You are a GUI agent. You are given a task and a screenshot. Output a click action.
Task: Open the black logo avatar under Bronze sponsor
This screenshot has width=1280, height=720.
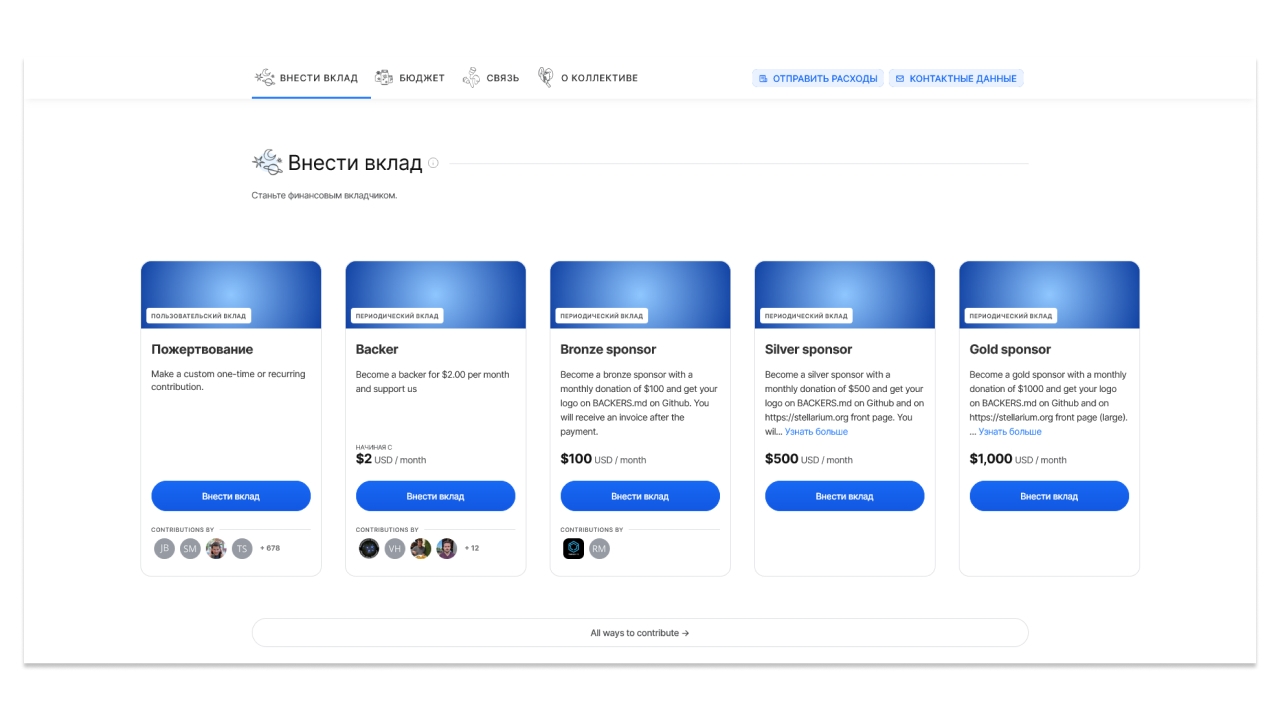573,548
